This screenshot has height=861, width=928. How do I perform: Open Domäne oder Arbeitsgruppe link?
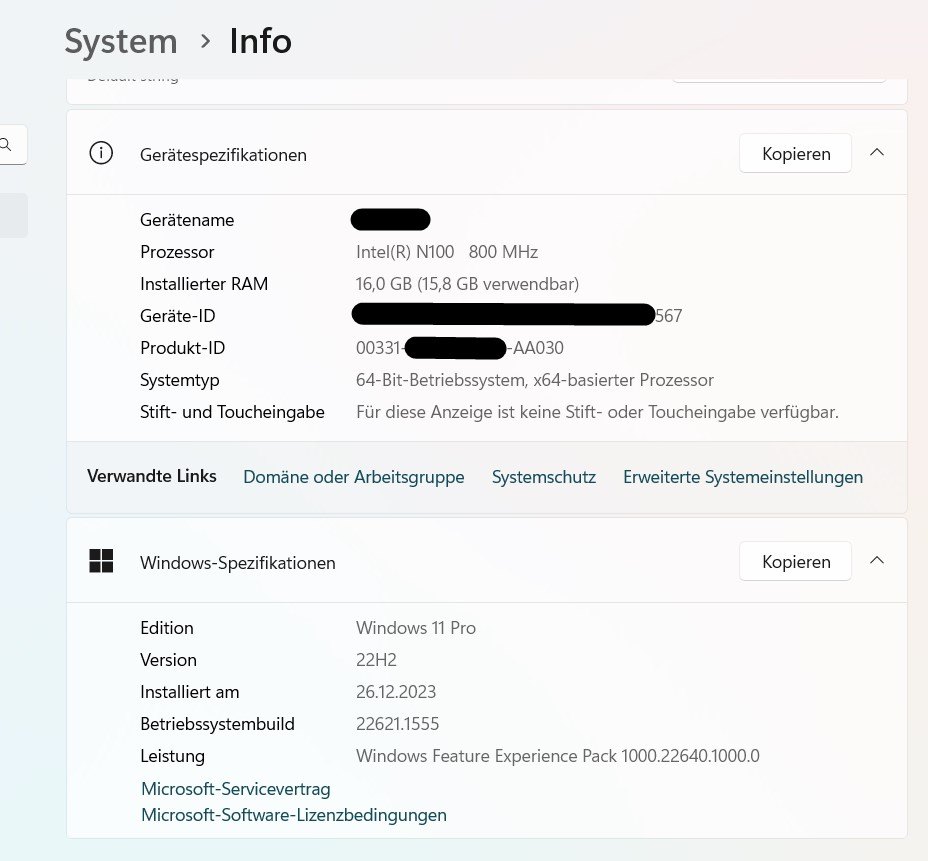(353, 477)
